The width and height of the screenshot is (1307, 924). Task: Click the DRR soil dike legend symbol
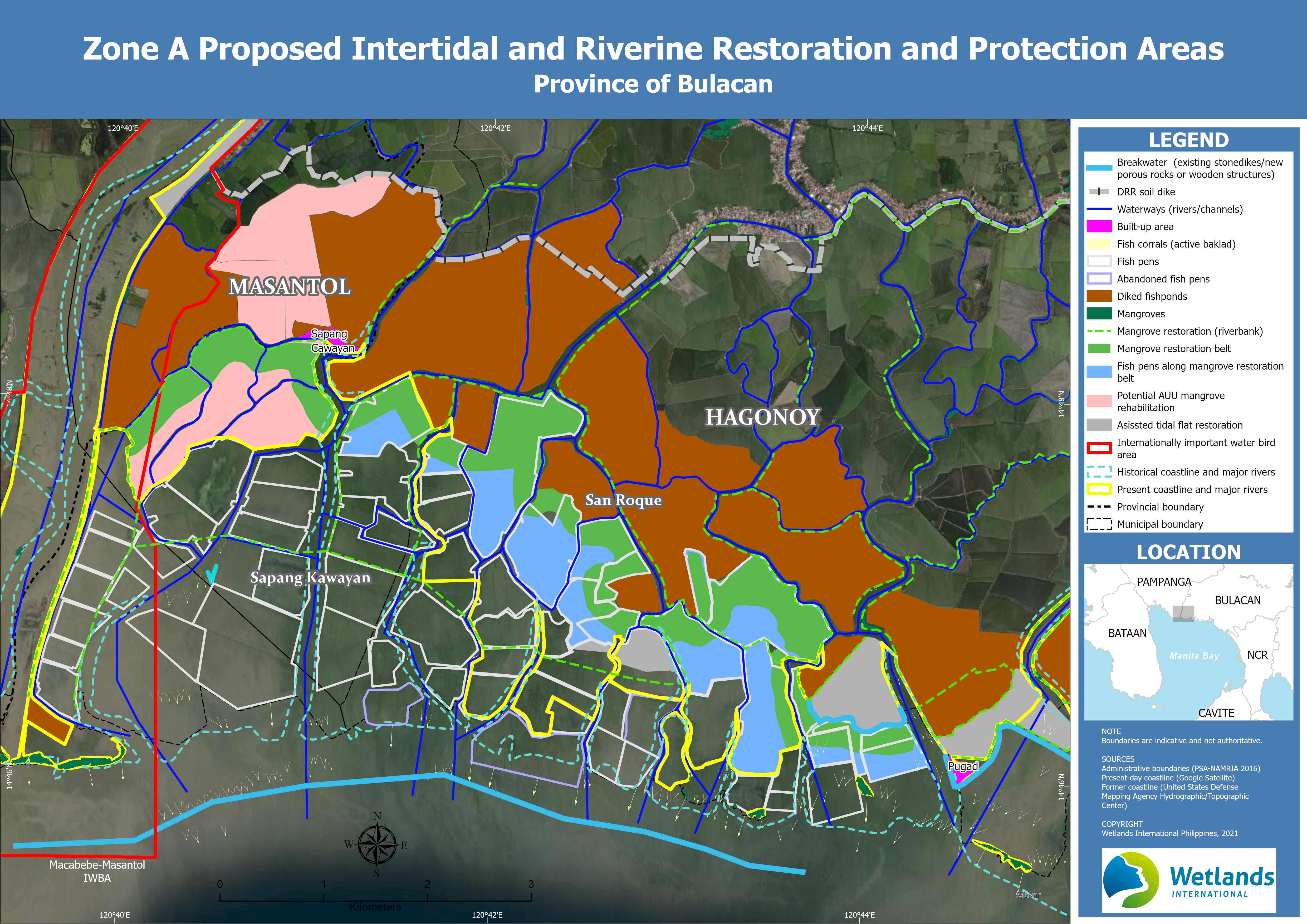click(1099, 192)
